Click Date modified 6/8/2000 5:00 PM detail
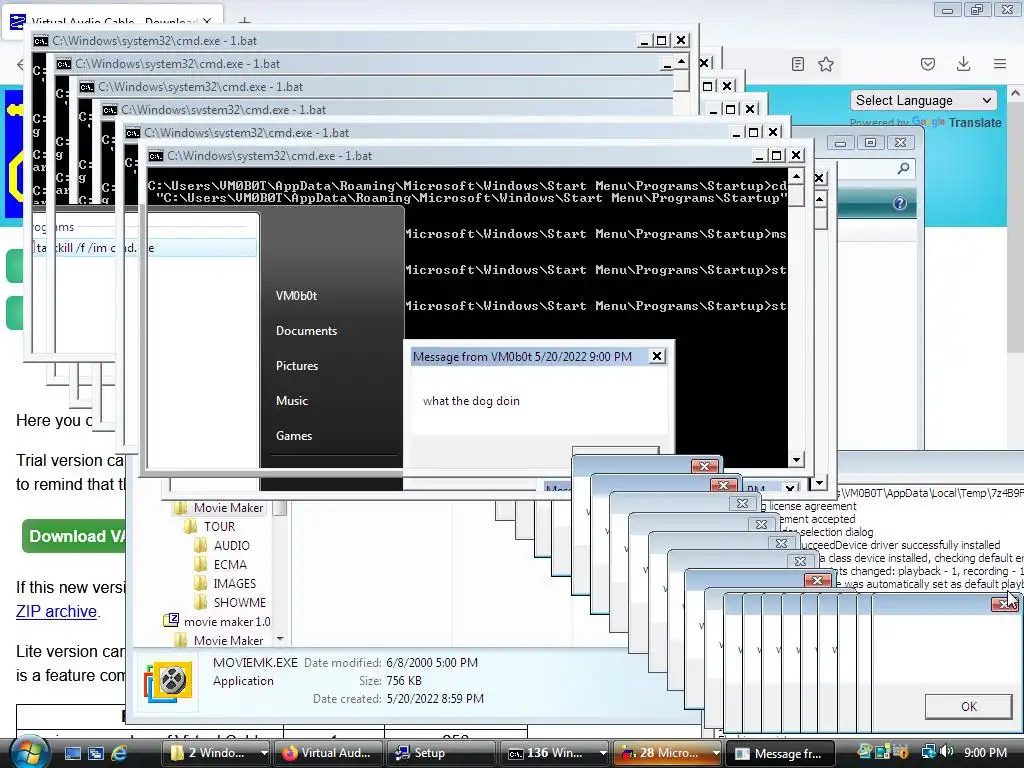Image resolution: width=1024 pixels, height=768 pixels. (x=391, y=663)
